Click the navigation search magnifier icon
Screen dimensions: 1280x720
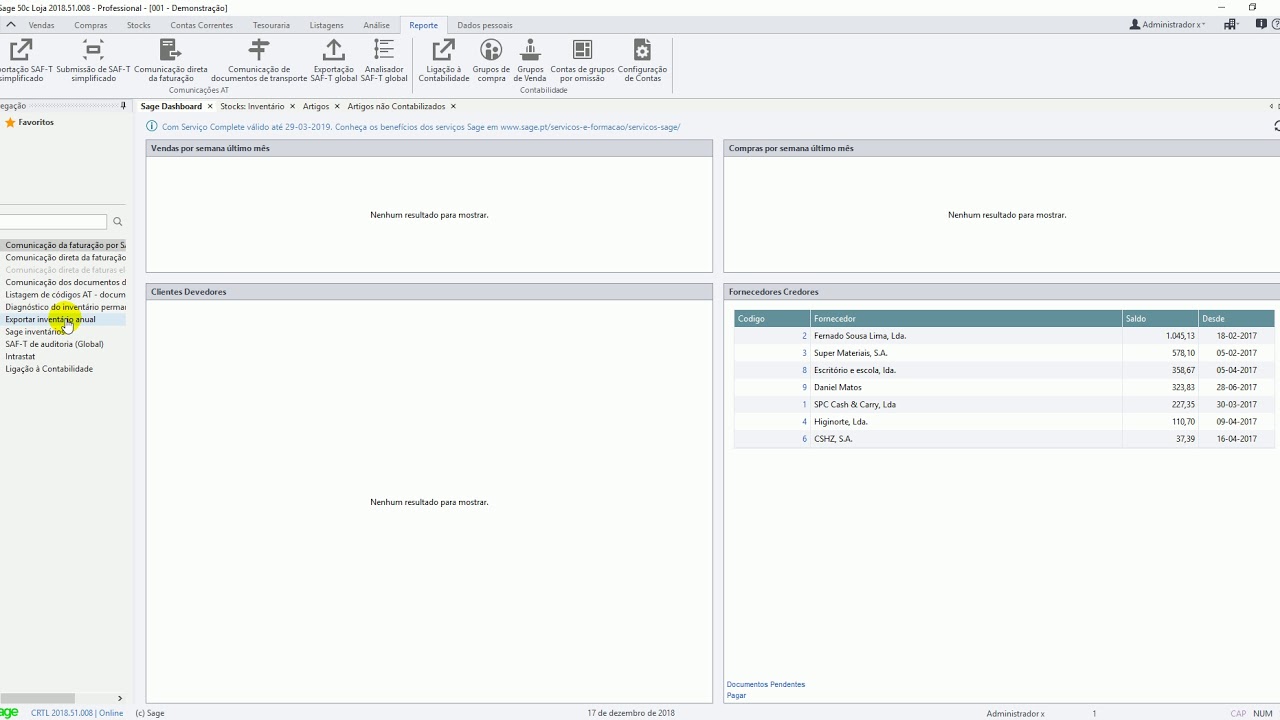click(x=118, y=222)
